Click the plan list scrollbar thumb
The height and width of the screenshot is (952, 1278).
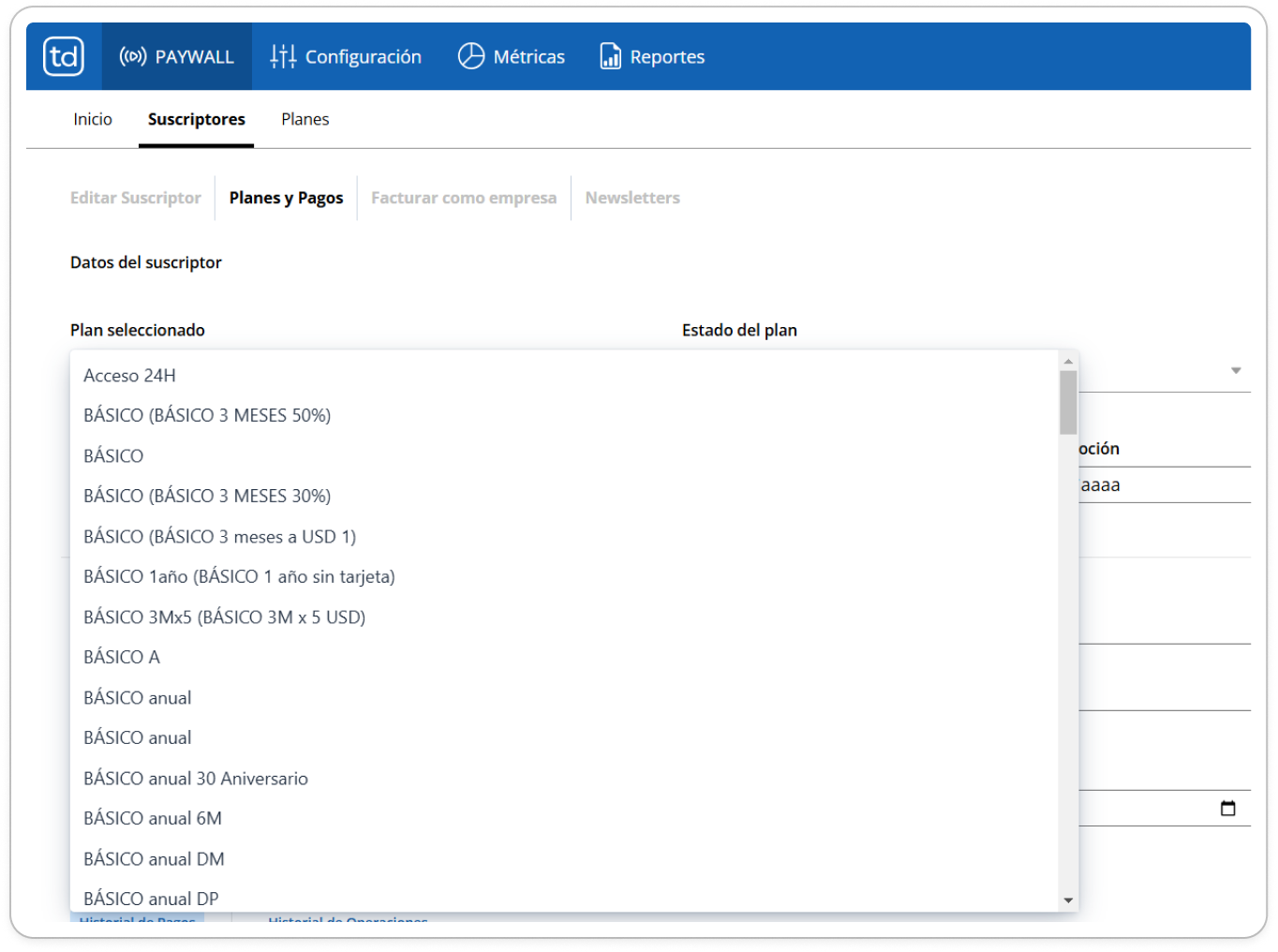pyautogui.click(x=1068, y=403)
